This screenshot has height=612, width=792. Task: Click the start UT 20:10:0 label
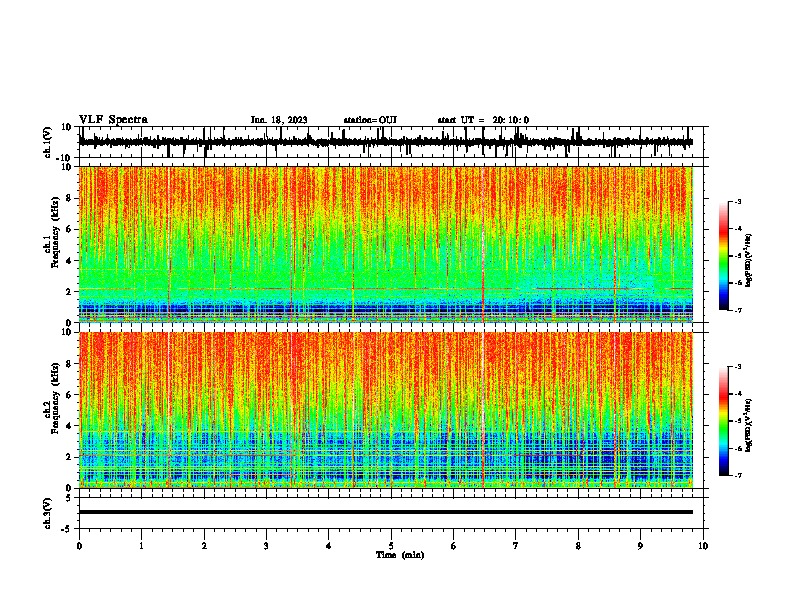[x=483, y=120]
